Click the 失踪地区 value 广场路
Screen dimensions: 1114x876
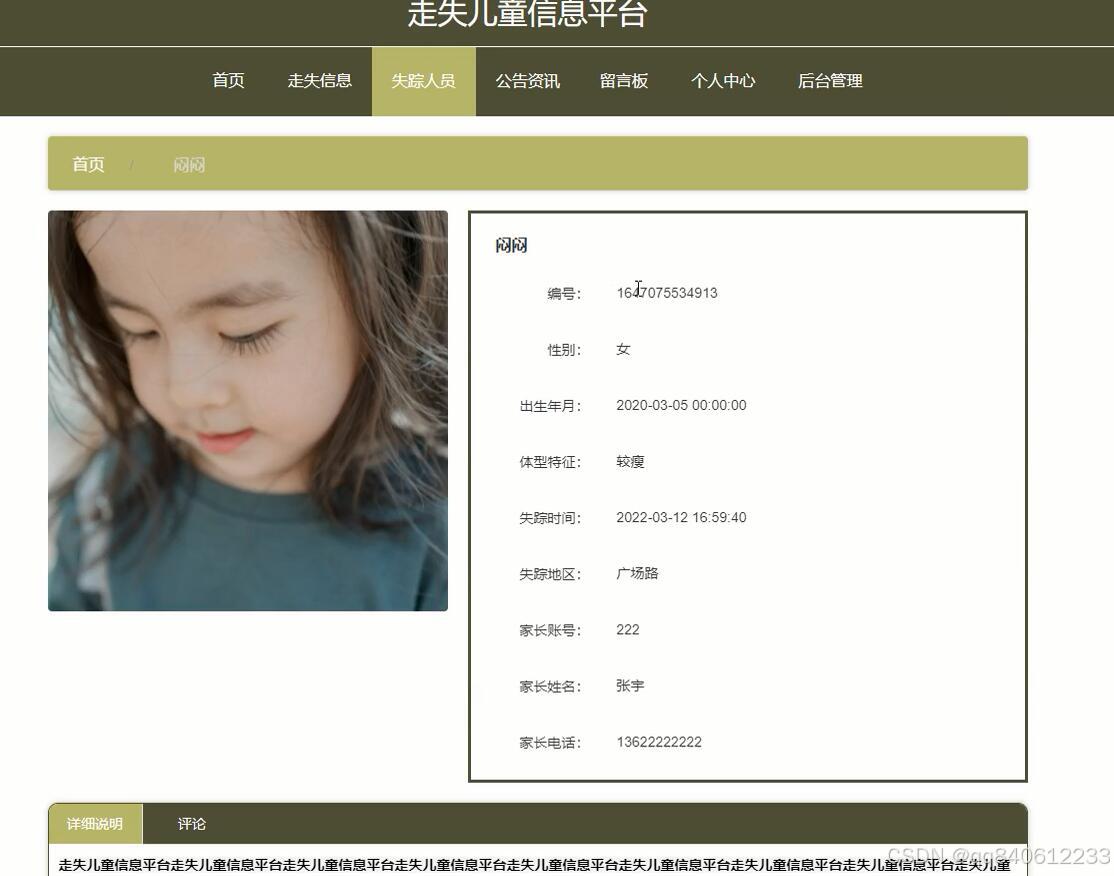tap(635, 574)
